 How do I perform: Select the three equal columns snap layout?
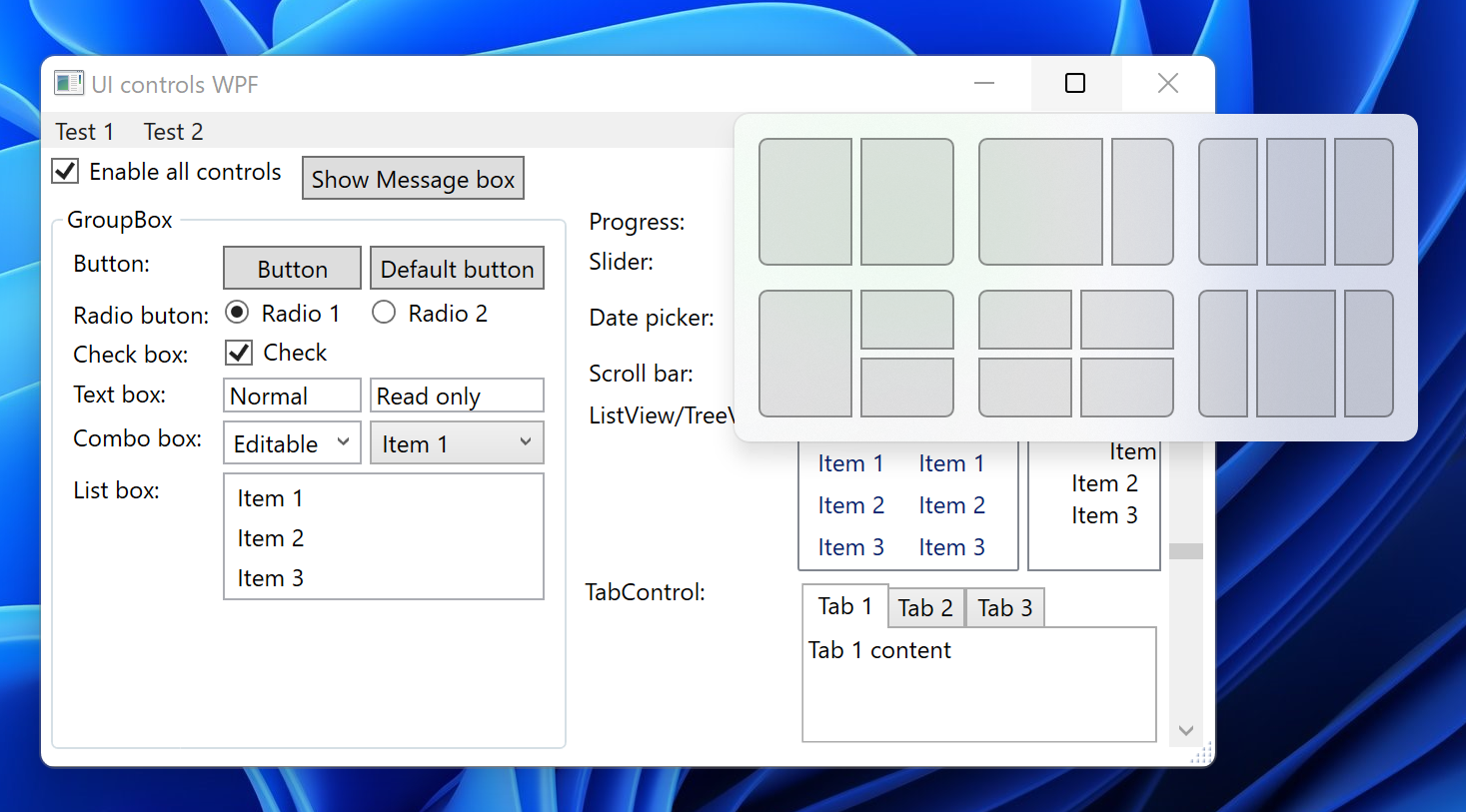point(1296,200)
